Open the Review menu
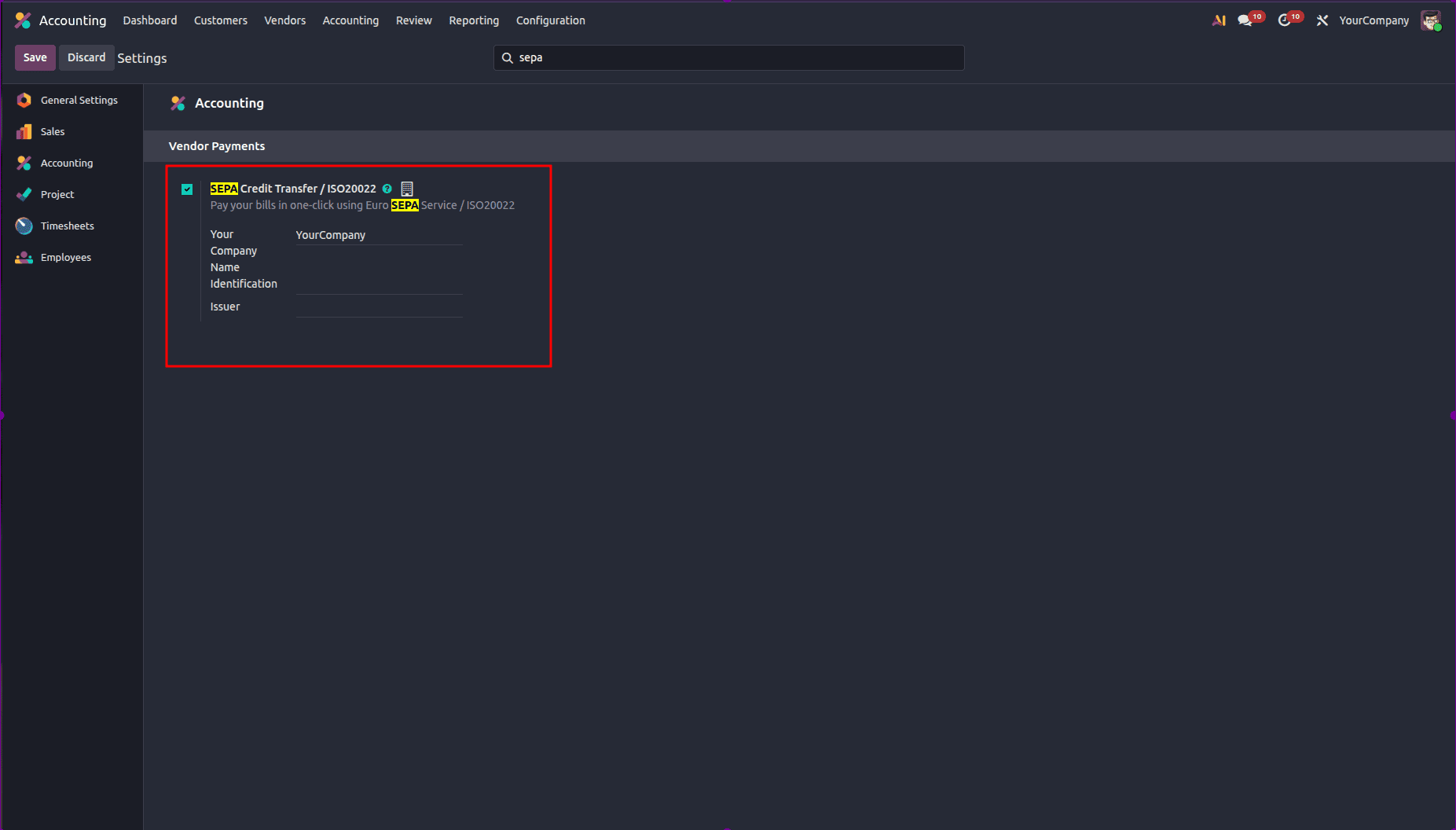 [x=414, y=20]
